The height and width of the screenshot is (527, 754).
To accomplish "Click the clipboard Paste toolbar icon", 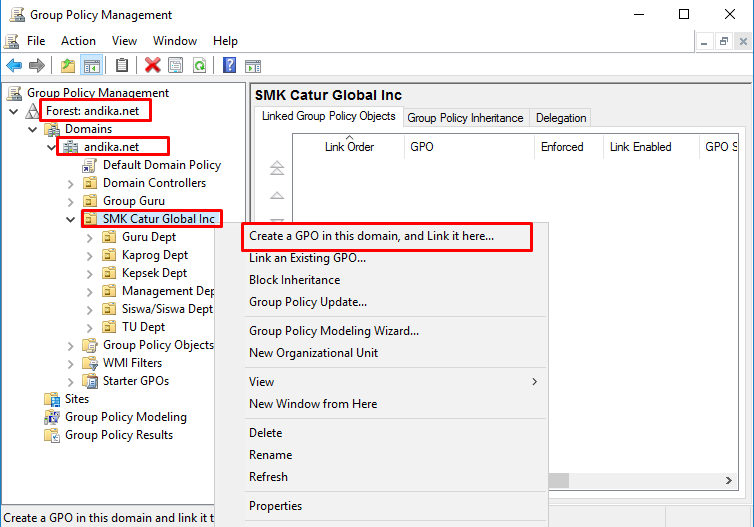I will click(x=122, y=65).
